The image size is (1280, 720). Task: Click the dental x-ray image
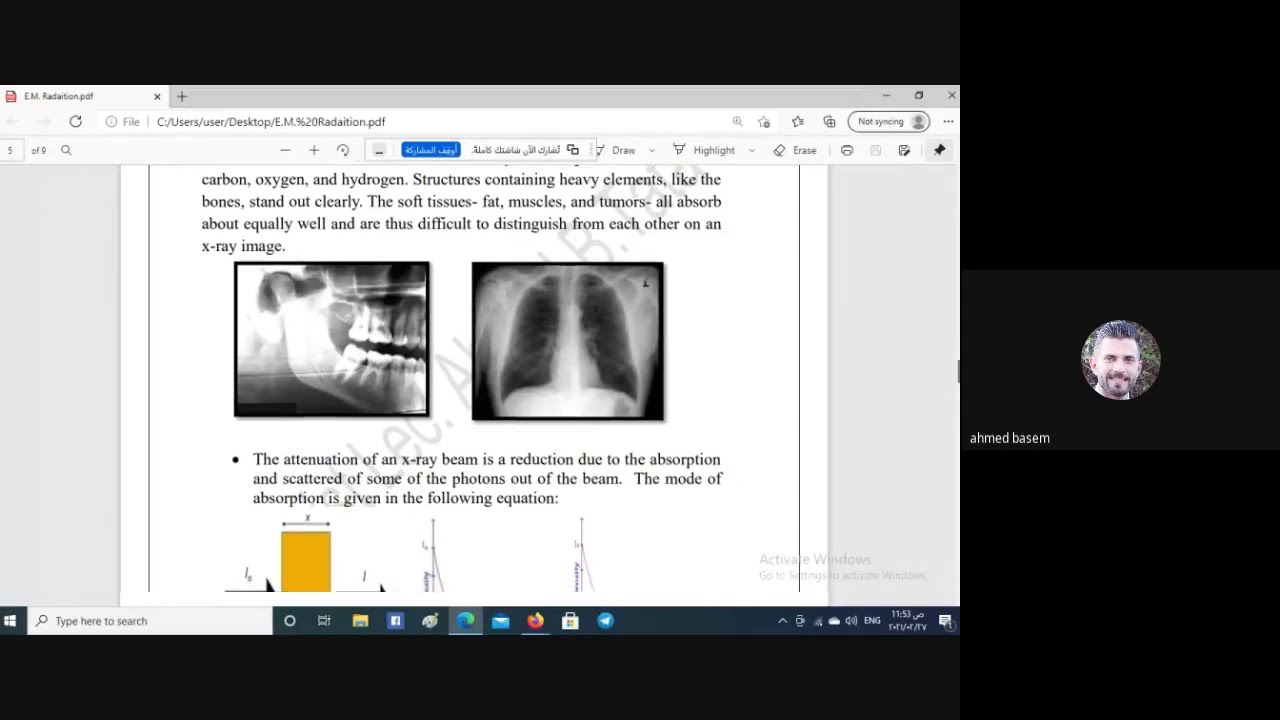(332, 339)
